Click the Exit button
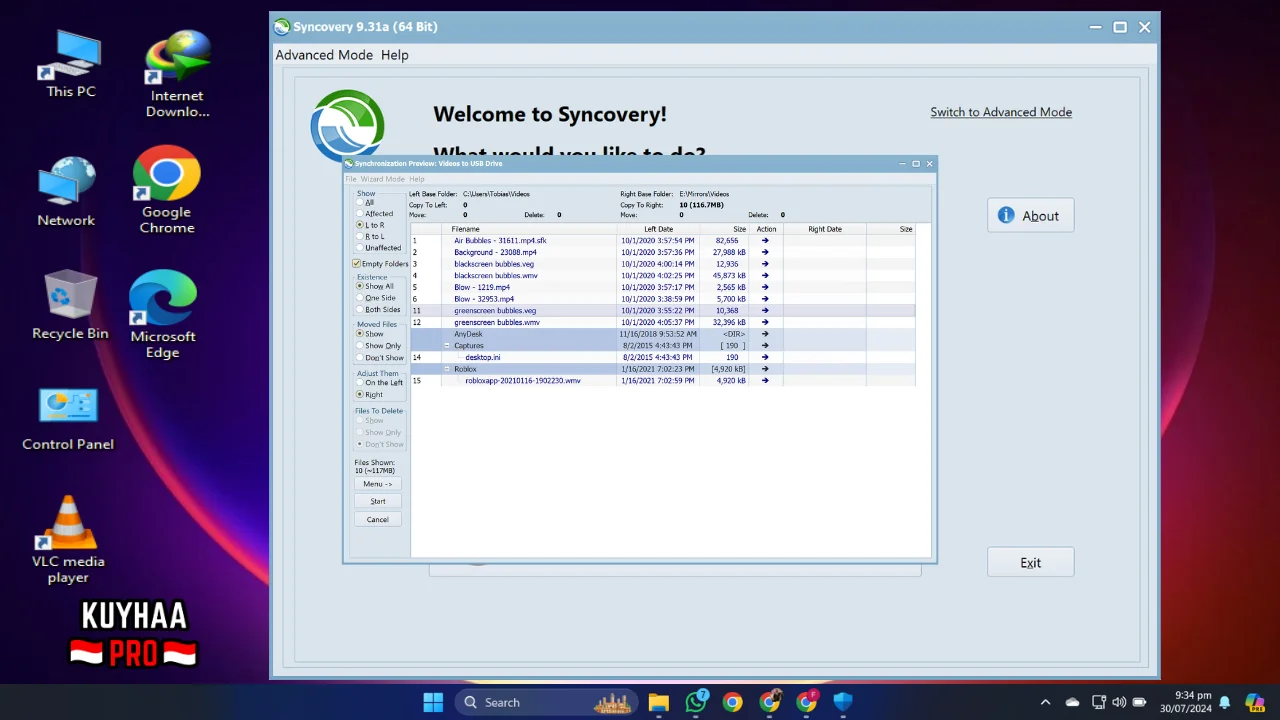 tap(1031, 562)
